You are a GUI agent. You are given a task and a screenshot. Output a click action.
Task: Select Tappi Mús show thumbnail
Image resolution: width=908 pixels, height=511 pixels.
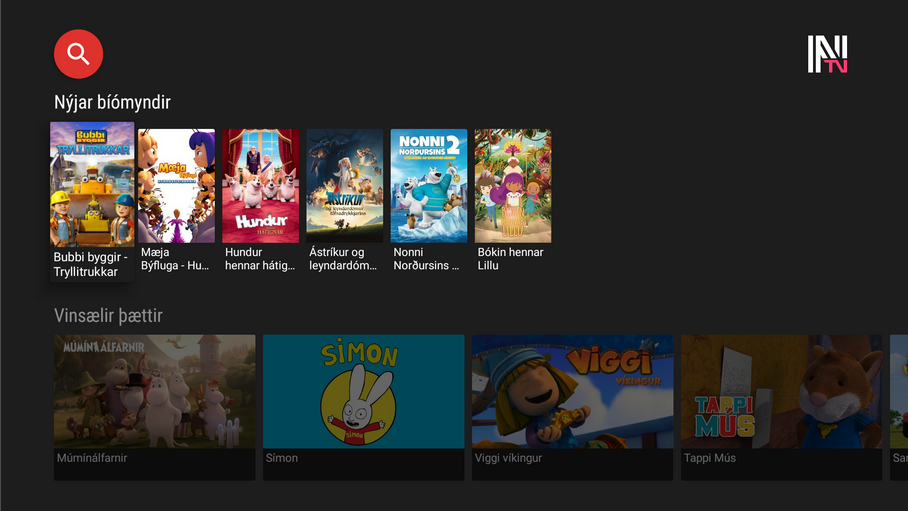[782, 391]
